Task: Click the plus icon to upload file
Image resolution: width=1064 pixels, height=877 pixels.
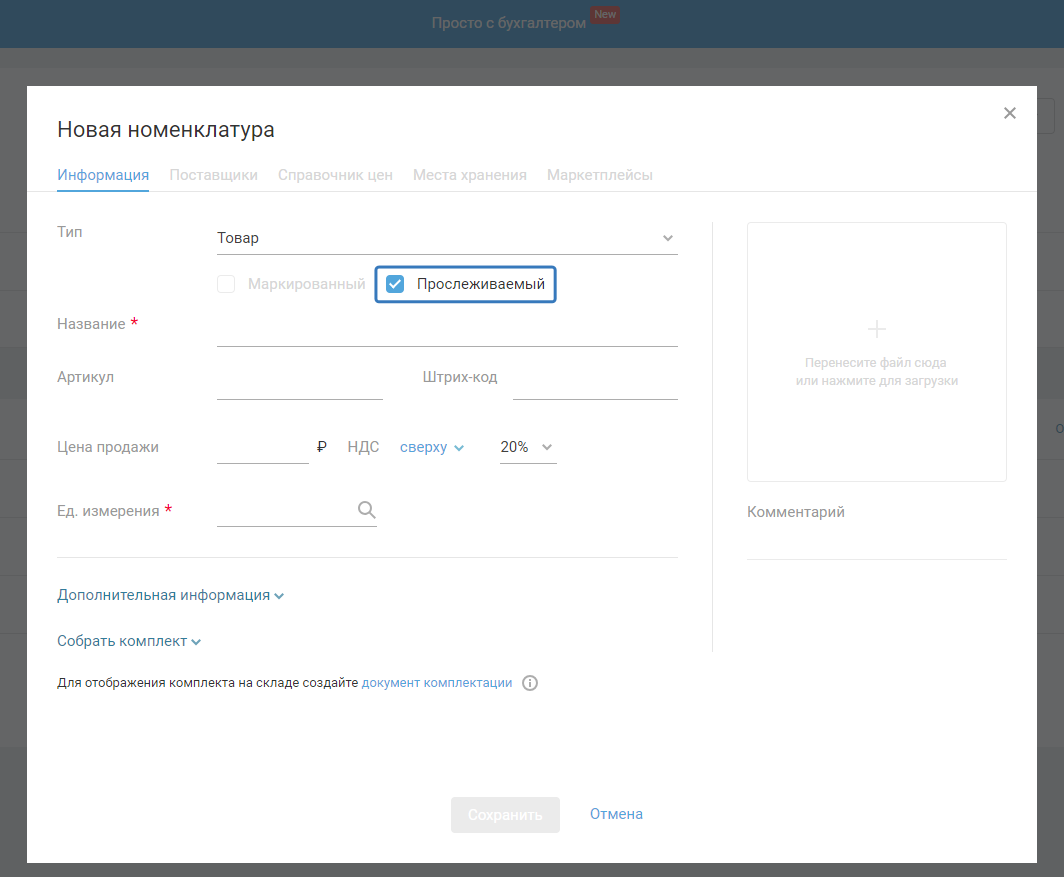Action: pyautogui.click(x=876, y=329)
